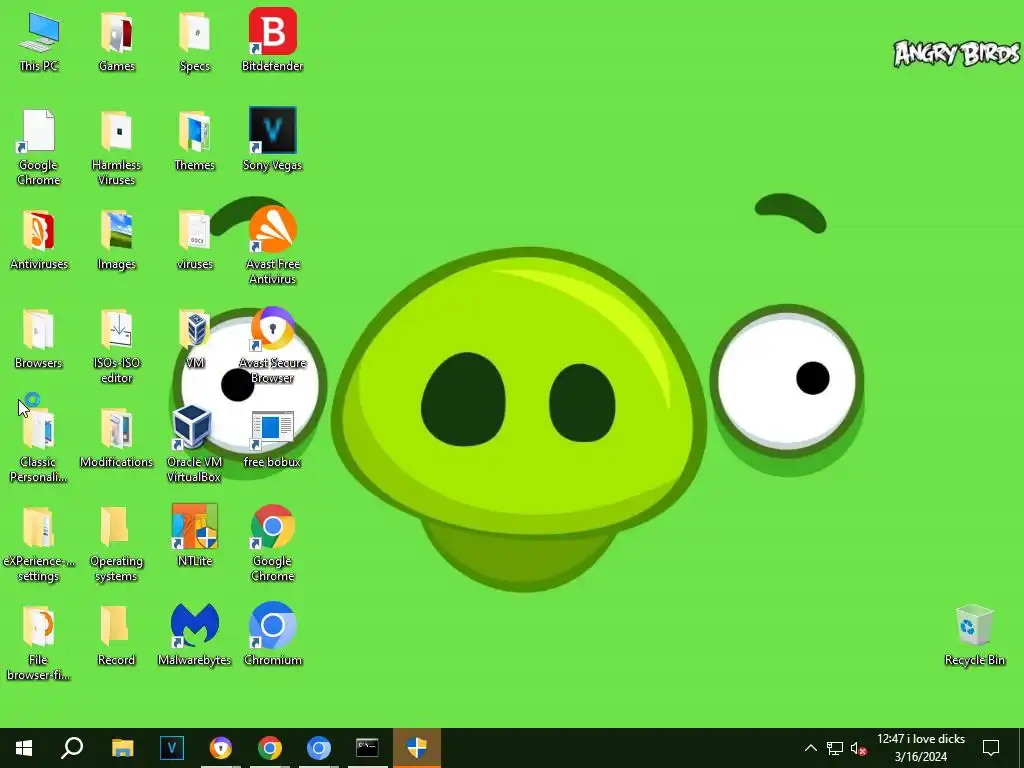
Task: Open the viruses folder
Action: click(x=195, y=240)
